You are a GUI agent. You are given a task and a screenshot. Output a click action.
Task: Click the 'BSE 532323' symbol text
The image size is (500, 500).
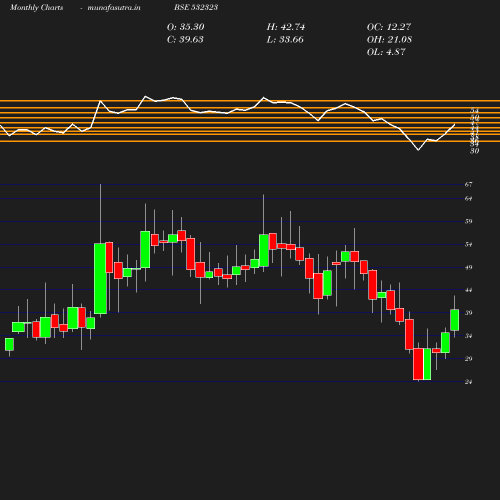click(196, 7)
